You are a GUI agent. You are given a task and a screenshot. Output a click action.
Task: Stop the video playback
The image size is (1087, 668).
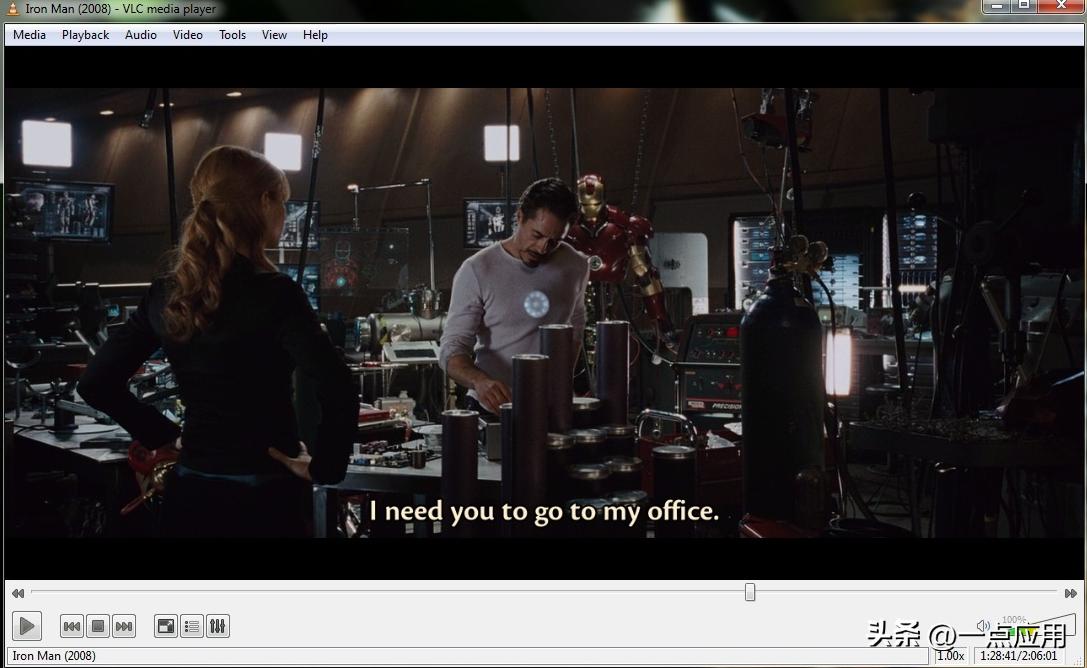point(98,627)
